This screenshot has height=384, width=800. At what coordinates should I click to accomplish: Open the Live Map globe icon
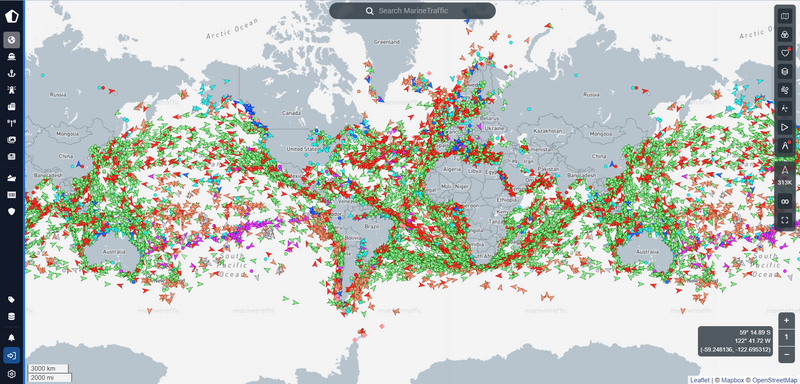[x=12, y=40]
